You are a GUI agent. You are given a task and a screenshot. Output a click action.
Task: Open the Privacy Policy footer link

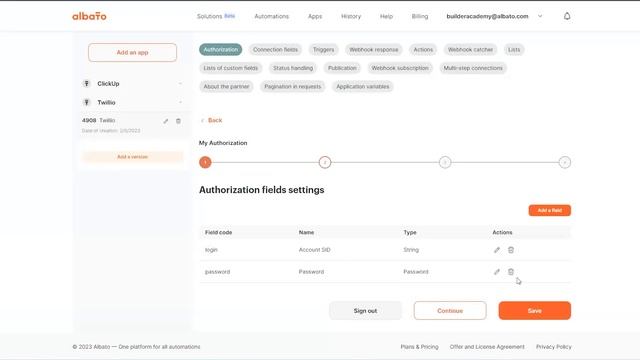coord(553,347)
